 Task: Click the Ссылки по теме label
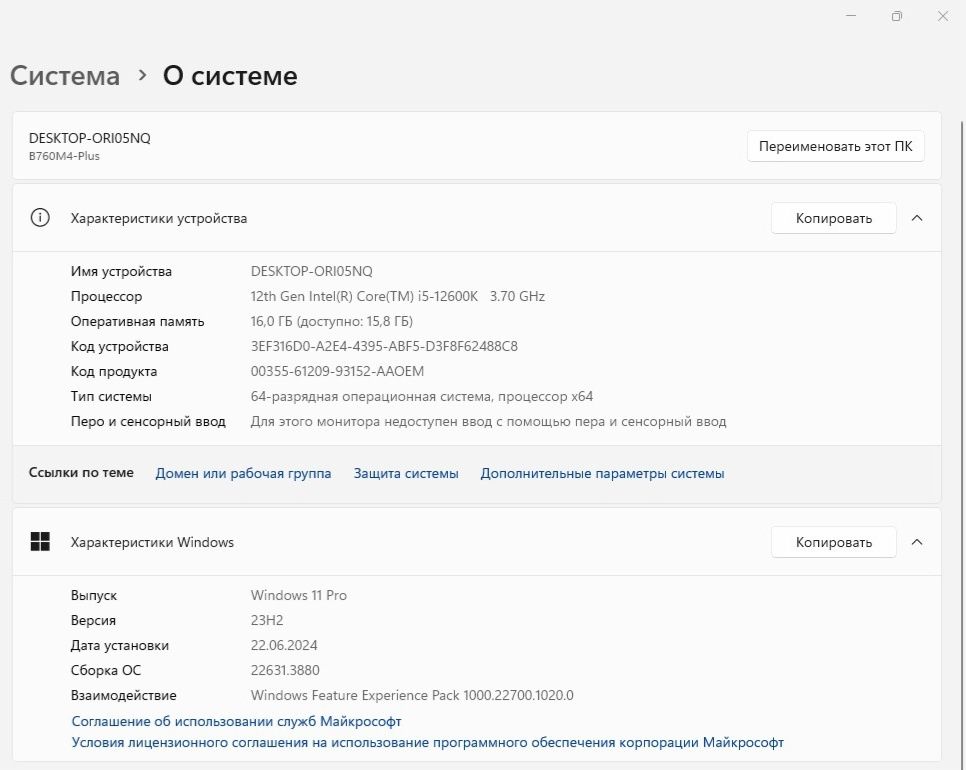point(81,472)
